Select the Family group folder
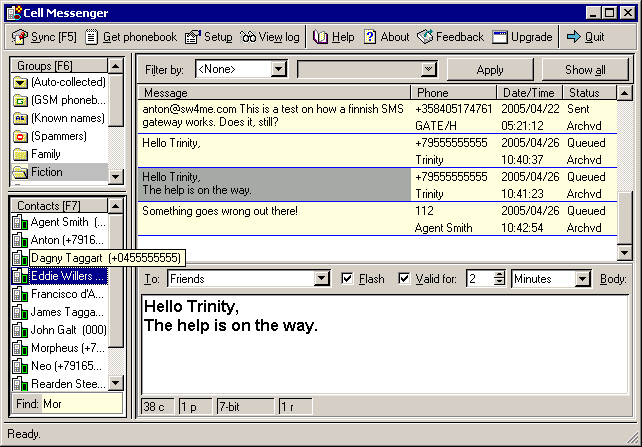This screenshot has width=642, height=447. pyautogui.click(x=46, y=154)
